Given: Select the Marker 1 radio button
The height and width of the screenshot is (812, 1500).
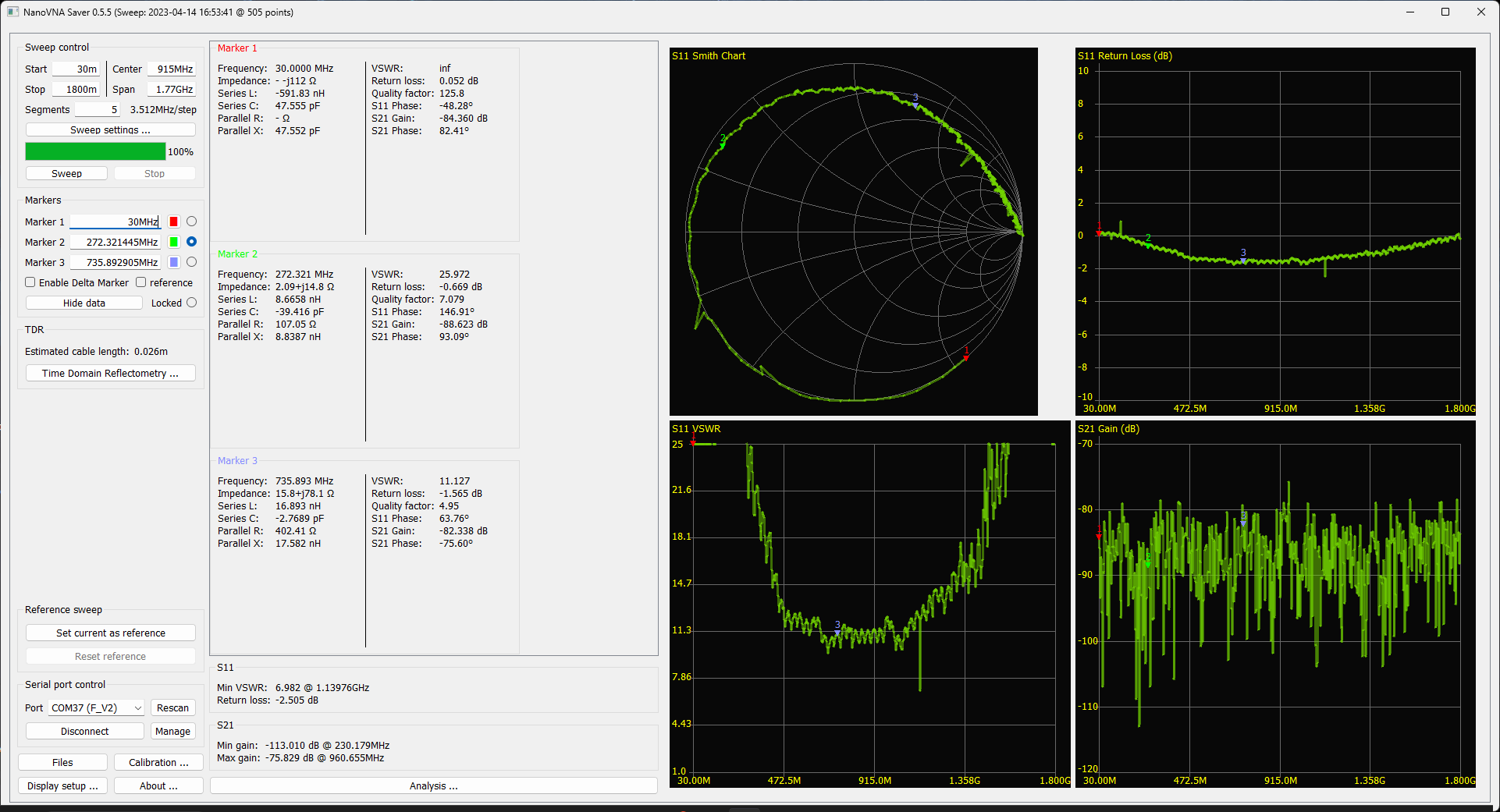Looking at the screenshot, I should click(x=191, y=222).
